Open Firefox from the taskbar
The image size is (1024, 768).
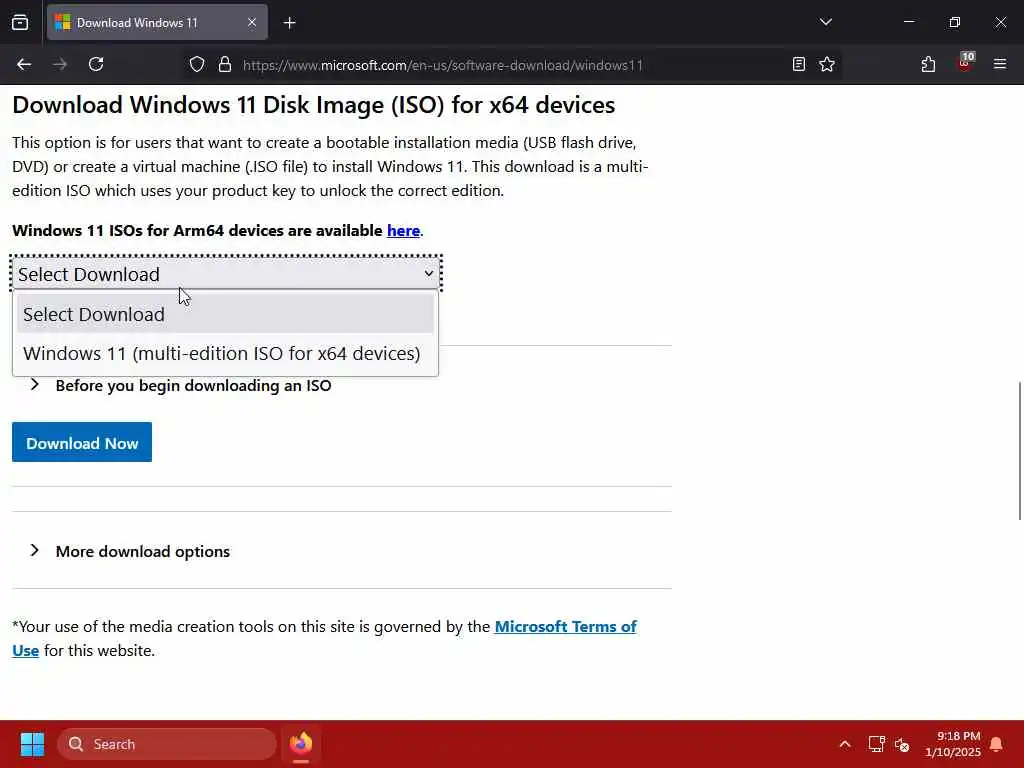click(301, 744)
